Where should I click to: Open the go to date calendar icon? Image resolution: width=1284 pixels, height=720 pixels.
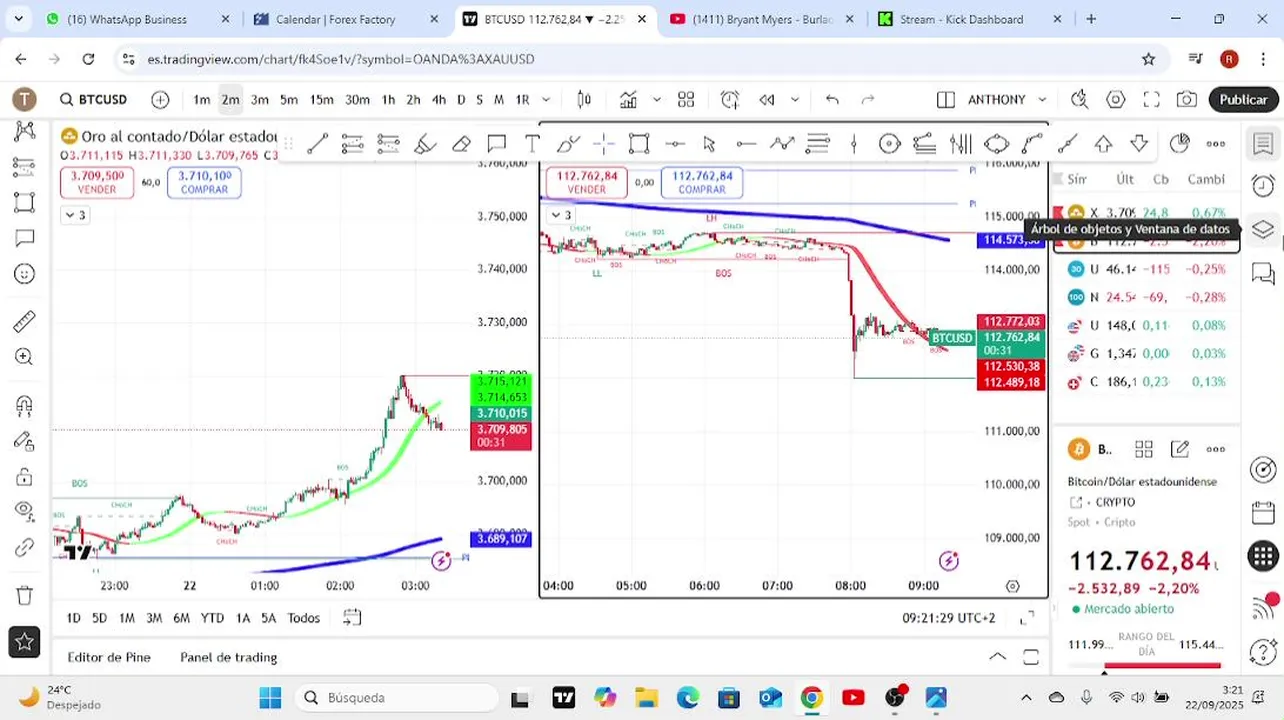click(351, 617)
